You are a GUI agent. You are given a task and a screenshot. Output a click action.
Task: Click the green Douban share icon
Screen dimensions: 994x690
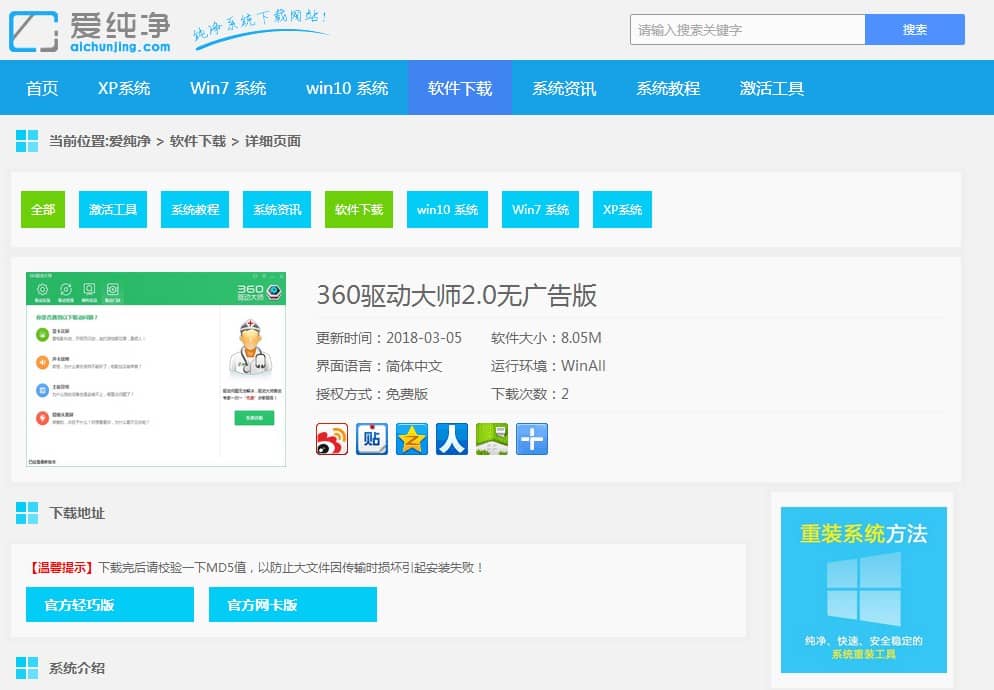[x=492, y=439]
